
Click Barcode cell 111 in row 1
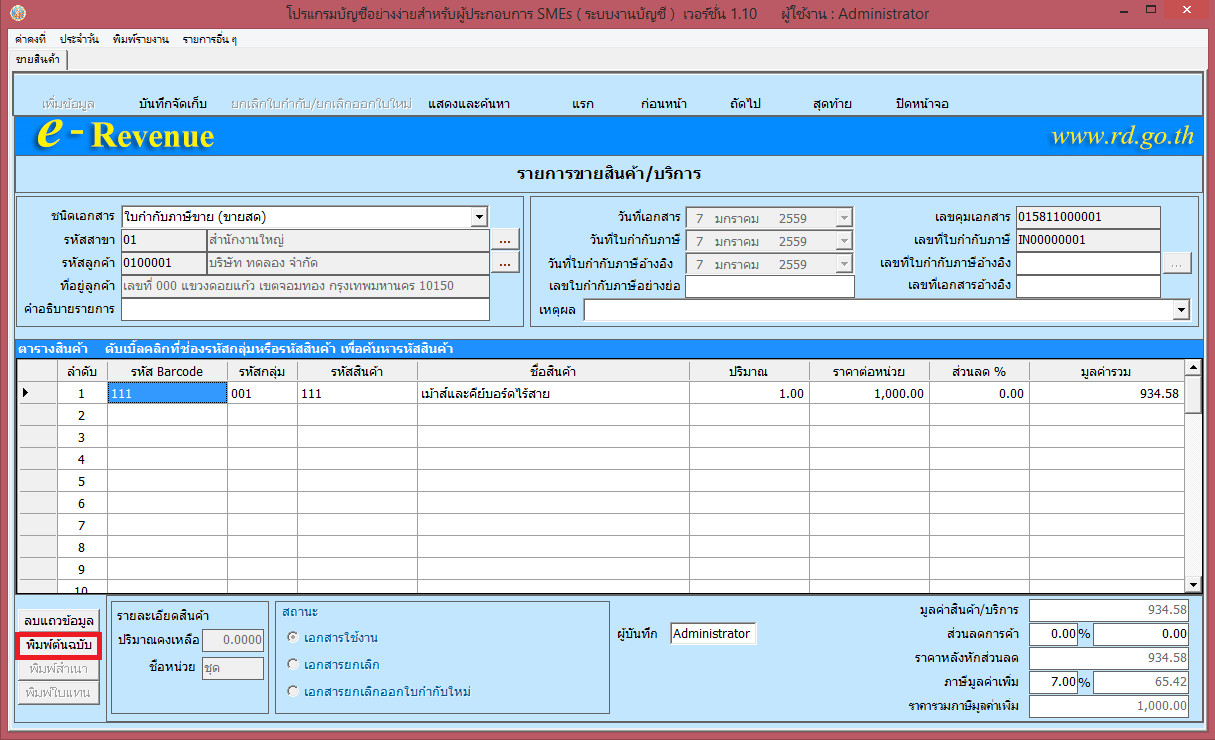[x=167, y=393]
